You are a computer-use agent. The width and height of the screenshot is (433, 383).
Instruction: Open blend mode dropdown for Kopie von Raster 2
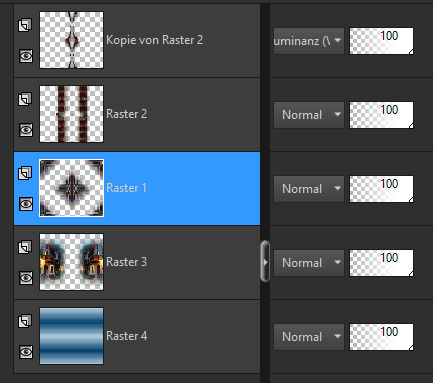pyautogui.click(x=309, y=41)
